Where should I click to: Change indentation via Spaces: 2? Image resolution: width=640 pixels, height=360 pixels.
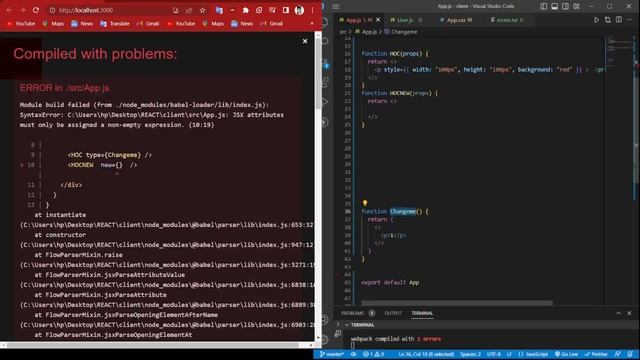[x=470, y=354]
